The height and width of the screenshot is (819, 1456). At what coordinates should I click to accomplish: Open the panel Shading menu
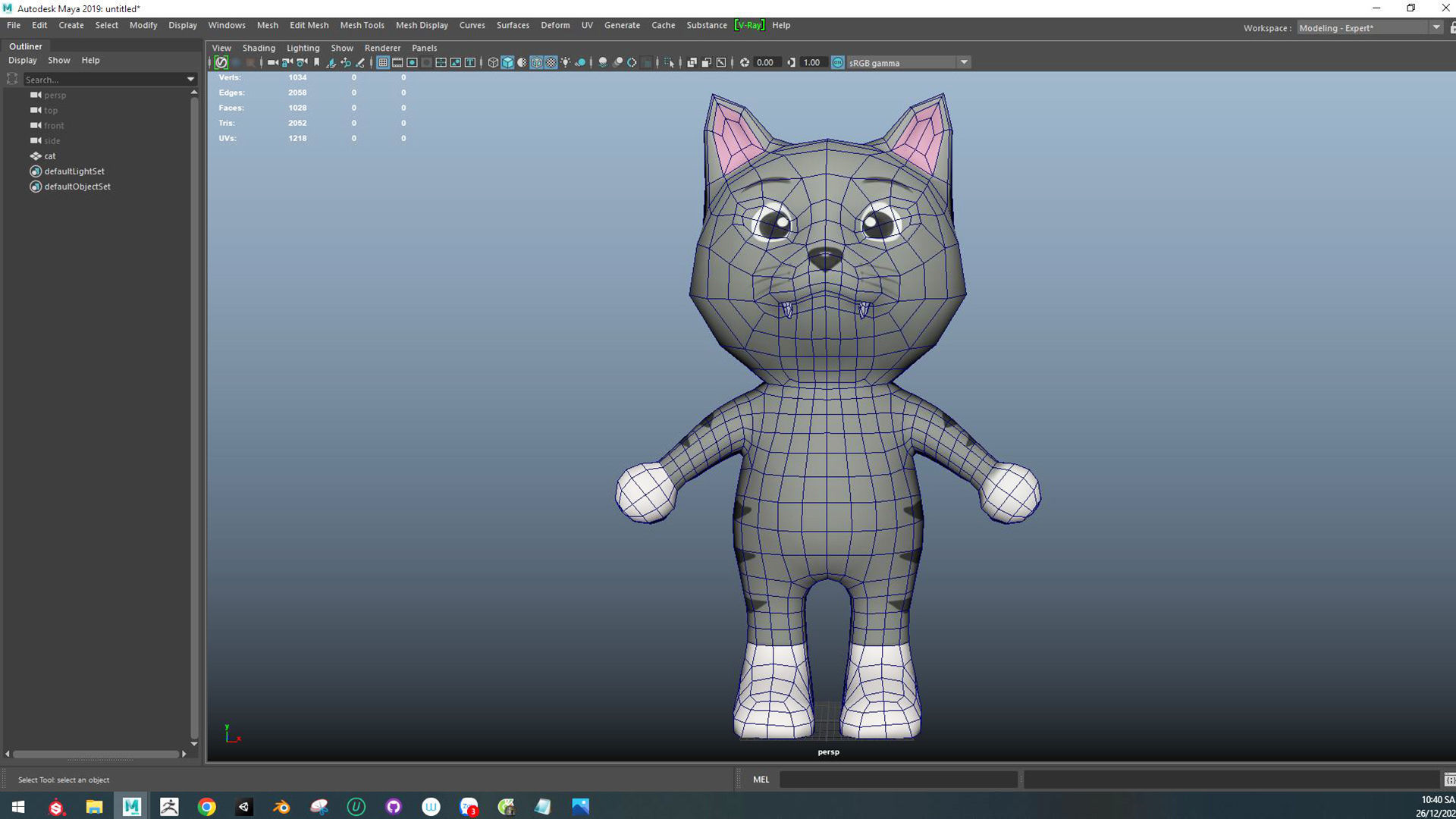[x=259, y=48]
